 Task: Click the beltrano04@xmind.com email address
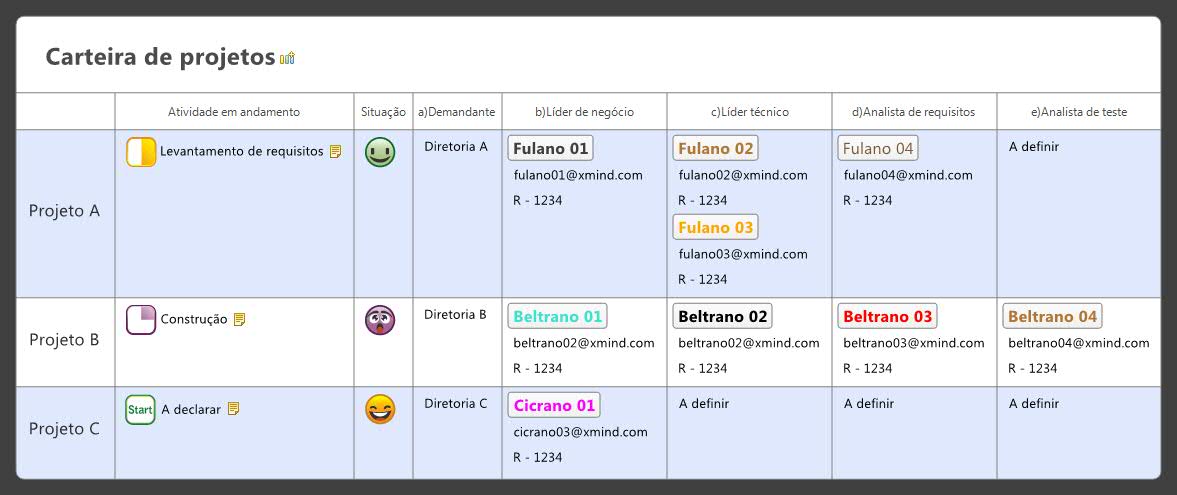tap(1078, 343)
